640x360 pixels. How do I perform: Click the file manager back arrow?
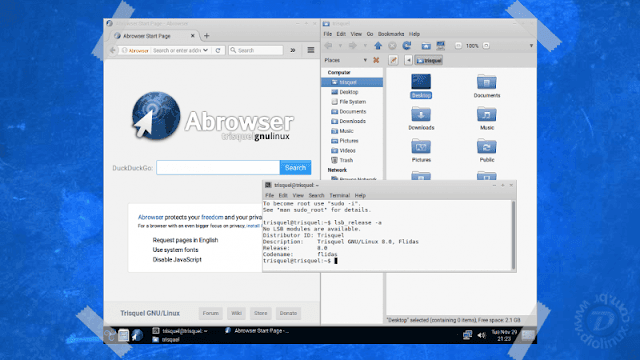[x=328, y=46]
